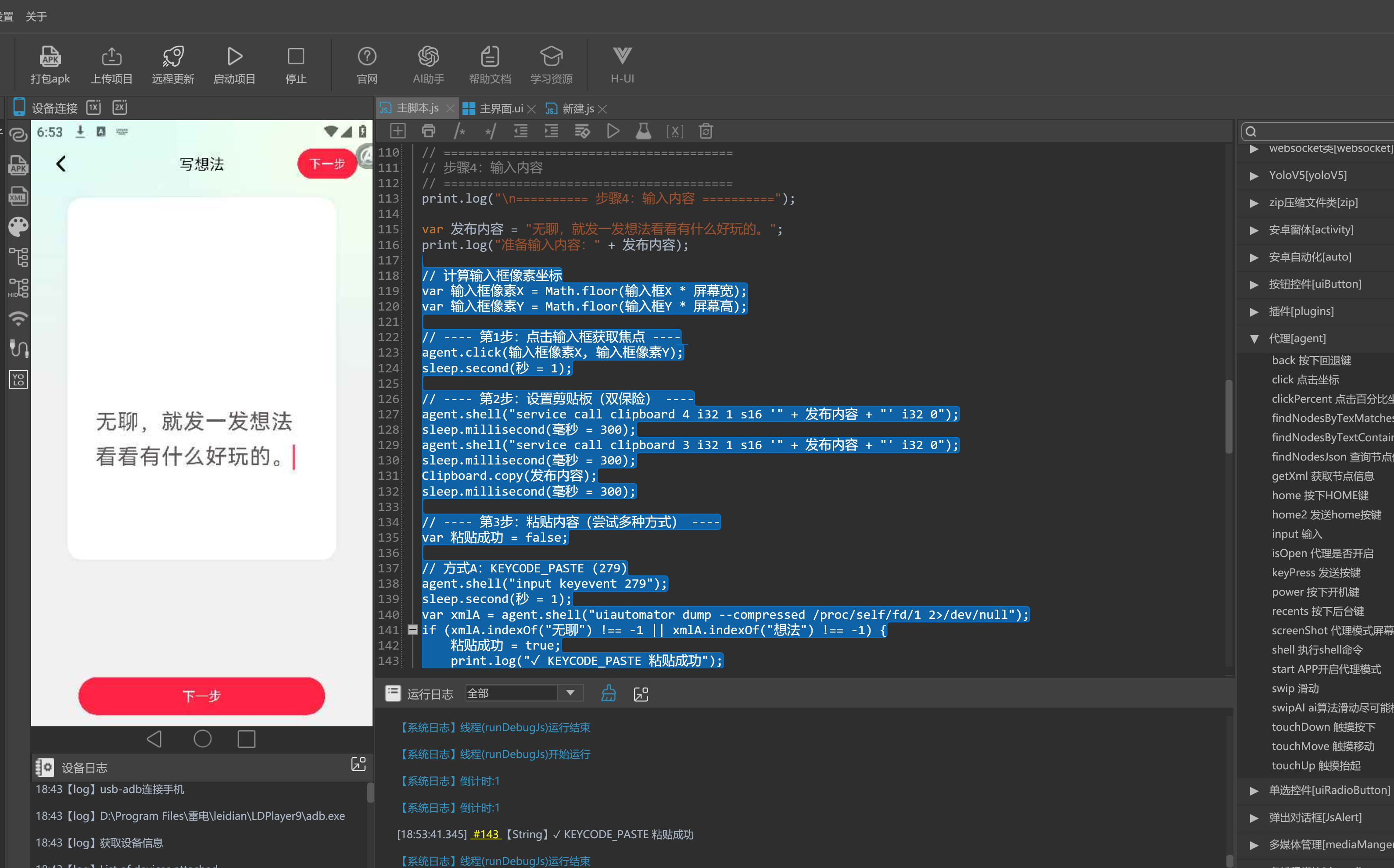Viewport: 1394px width, 868px height.
Task: Tap the Android recents square button
Action: tap(246, 739)
